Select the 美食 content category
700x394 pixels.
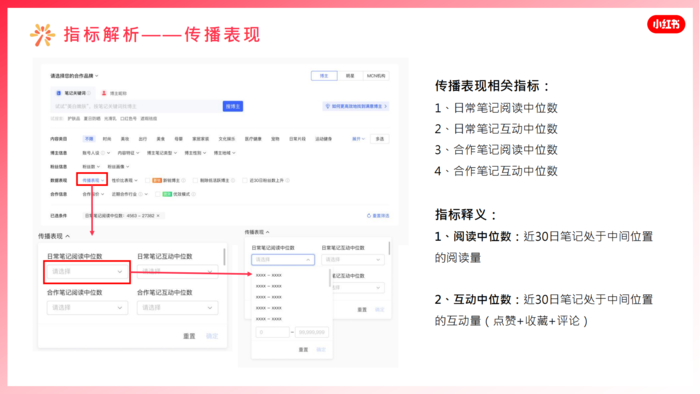point(160,139)
